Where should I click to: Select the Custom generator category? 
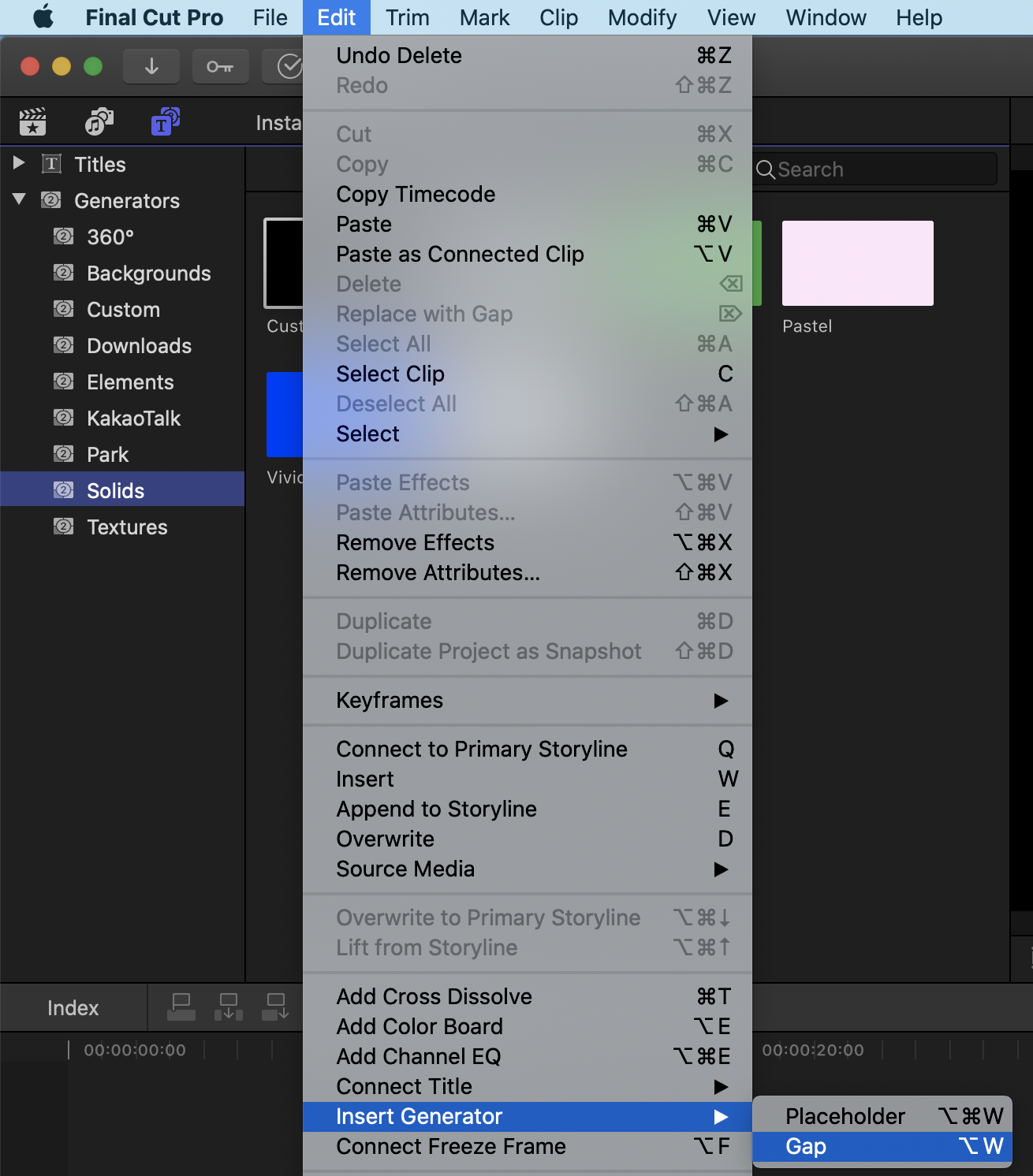click(x=122, y=310)
